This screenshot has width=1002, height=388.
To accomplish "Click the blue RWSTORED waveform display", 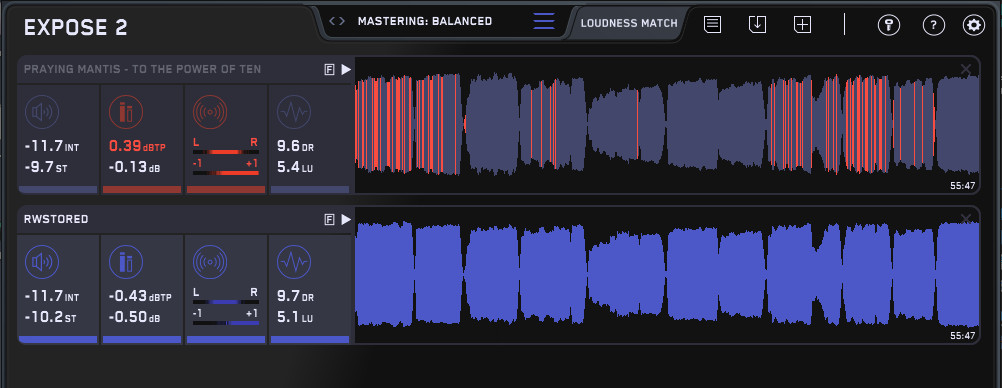I will point(667,275).
